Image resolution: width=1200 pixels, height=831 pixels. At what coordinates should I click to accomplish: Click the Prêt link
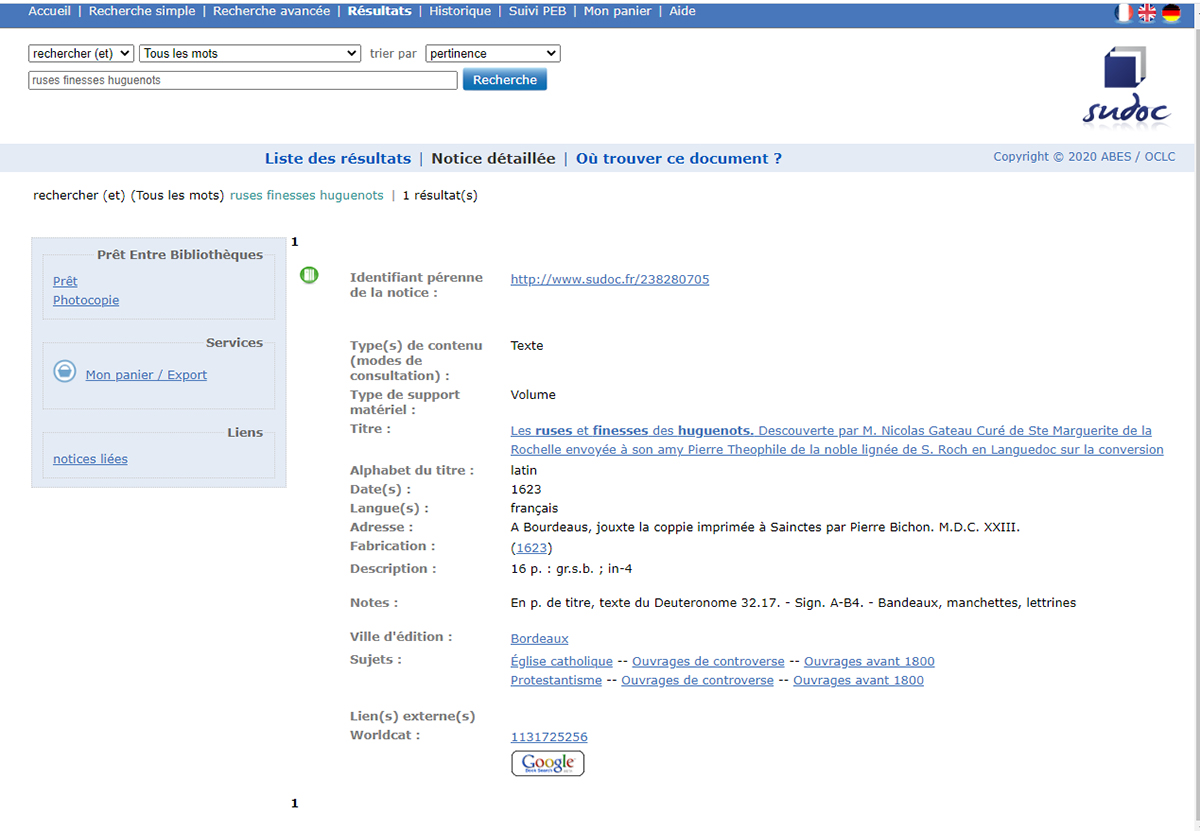point(65,281)
